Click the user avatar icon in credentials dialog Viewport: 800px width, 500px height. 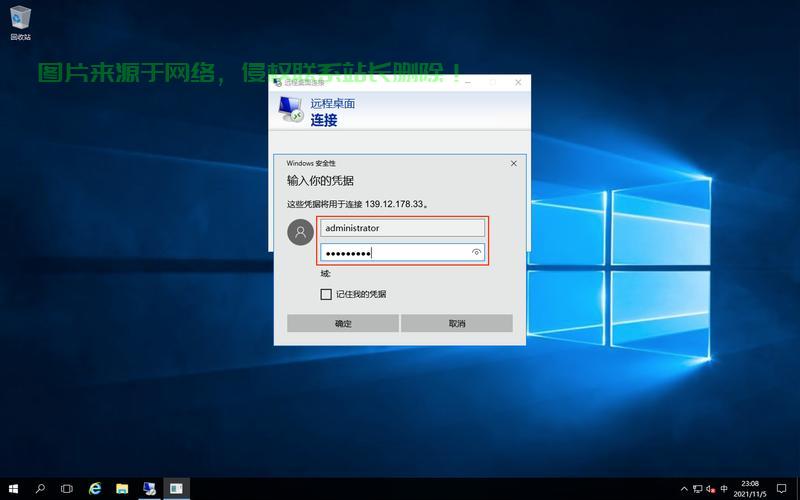tap(300, 233)
